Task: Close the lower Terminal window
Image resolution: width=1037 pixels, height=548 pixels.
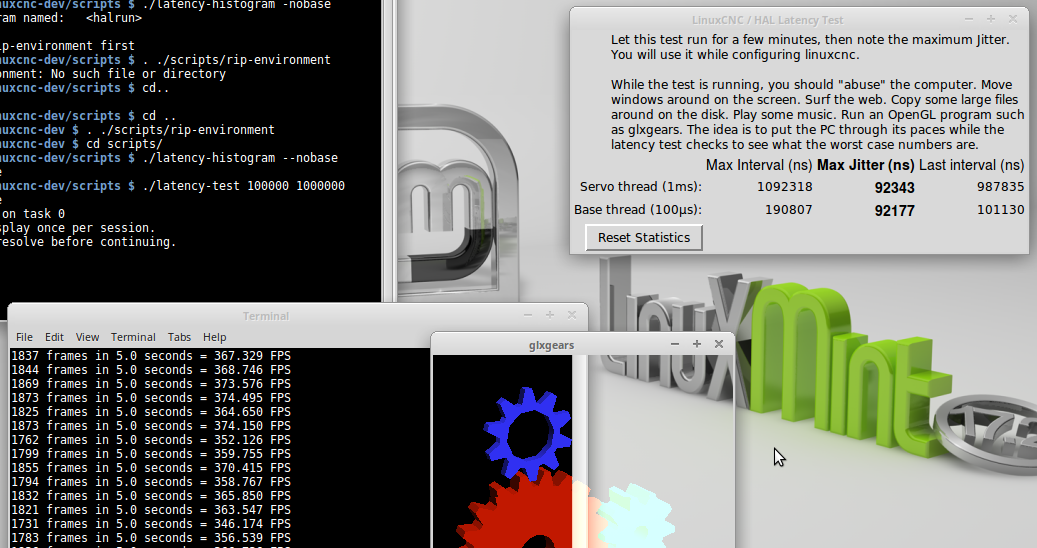Action: pyautogui.click(x=572, y=315)
